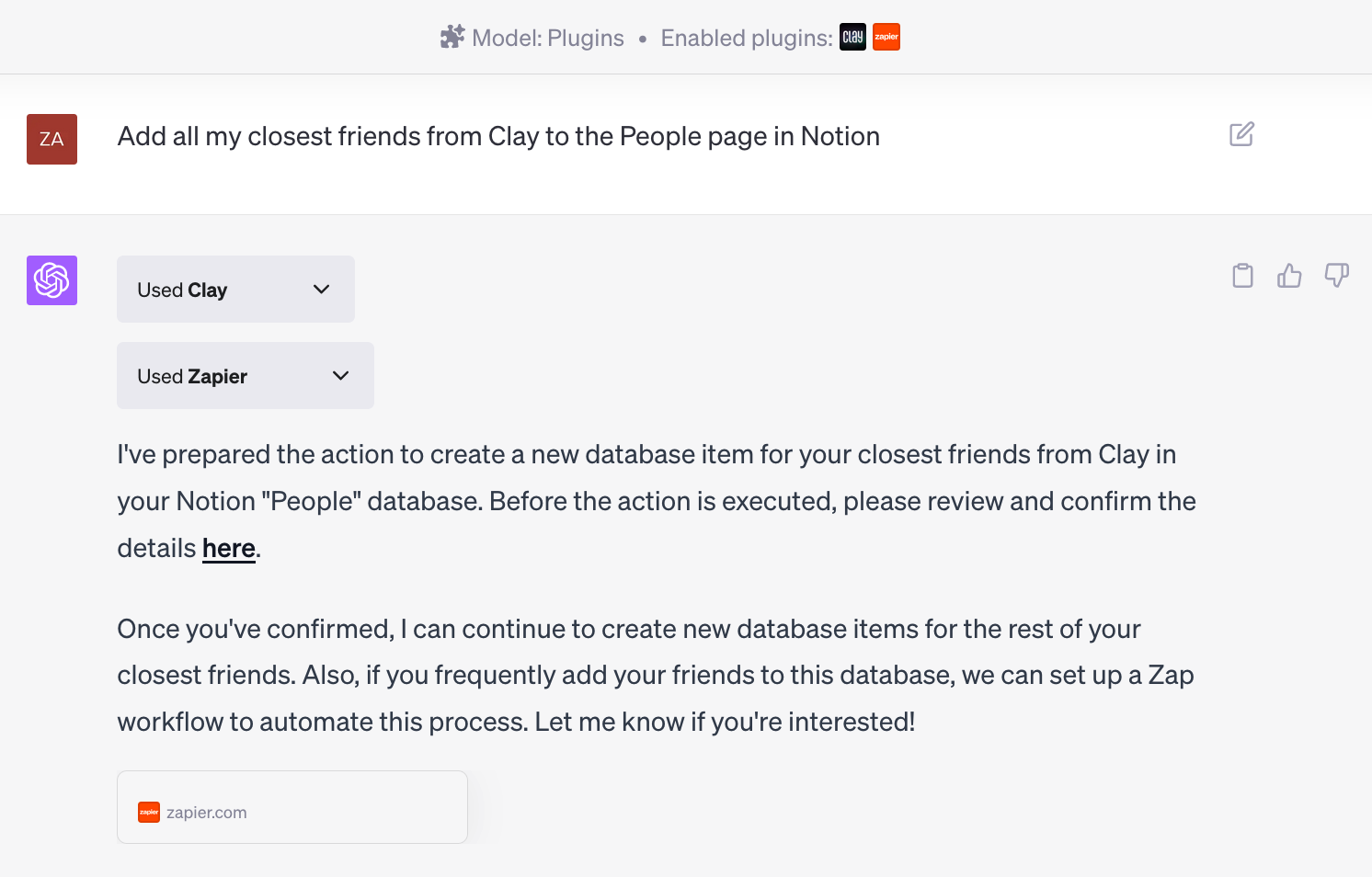
Task: Click the paragraph about Zap workflow automation
Action: (x=655, y=676)
